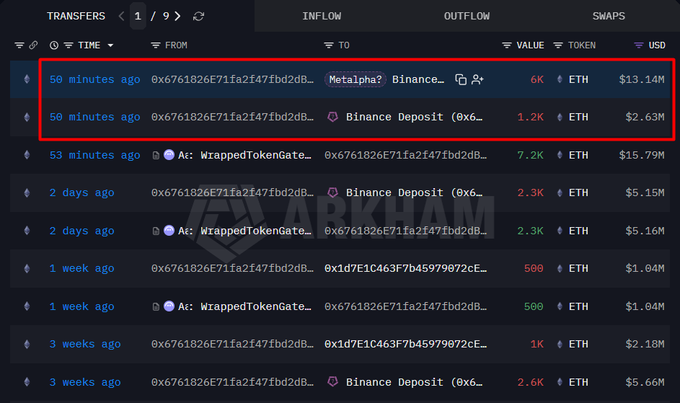Click sender 0x6761826E71fa in $13.14M row
This screenshot has height=403, width=680.
[x=232, y=79]
